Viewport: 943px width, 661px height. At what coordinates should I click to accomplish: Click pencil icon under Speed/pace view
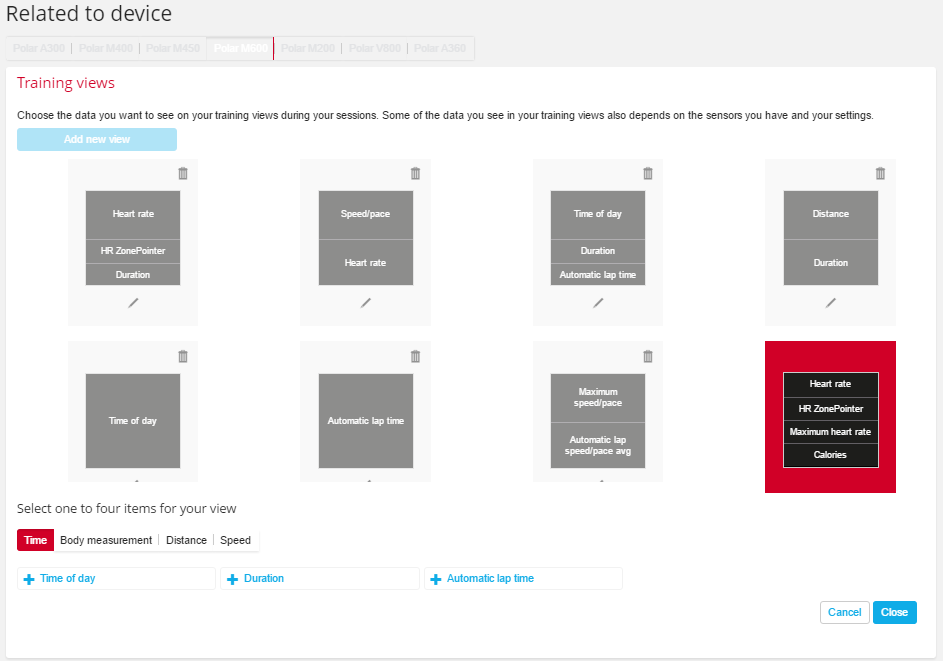click(366, 302)
